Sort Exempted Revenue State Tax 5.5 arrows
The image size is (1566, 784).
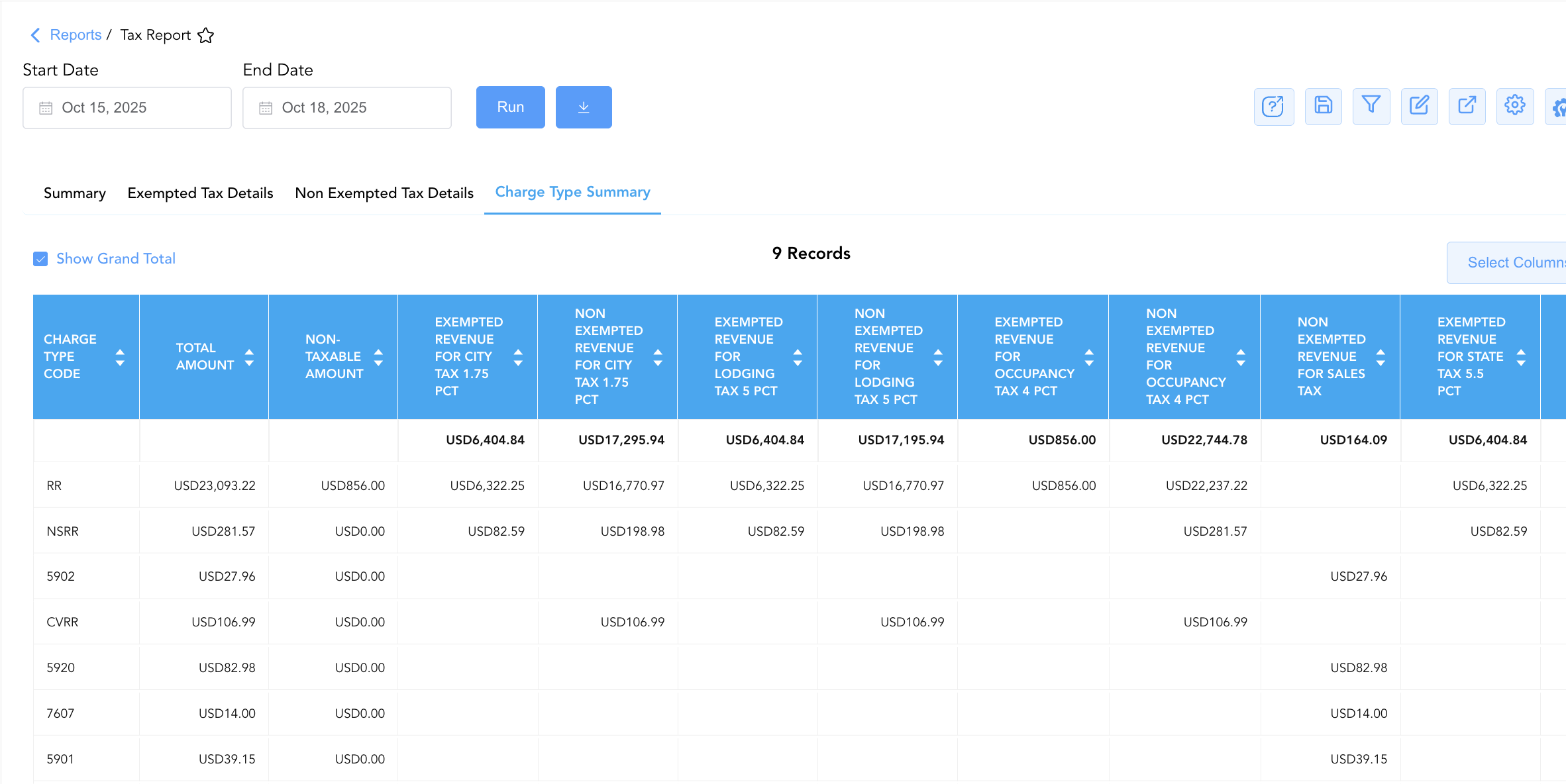[1521, 358]
